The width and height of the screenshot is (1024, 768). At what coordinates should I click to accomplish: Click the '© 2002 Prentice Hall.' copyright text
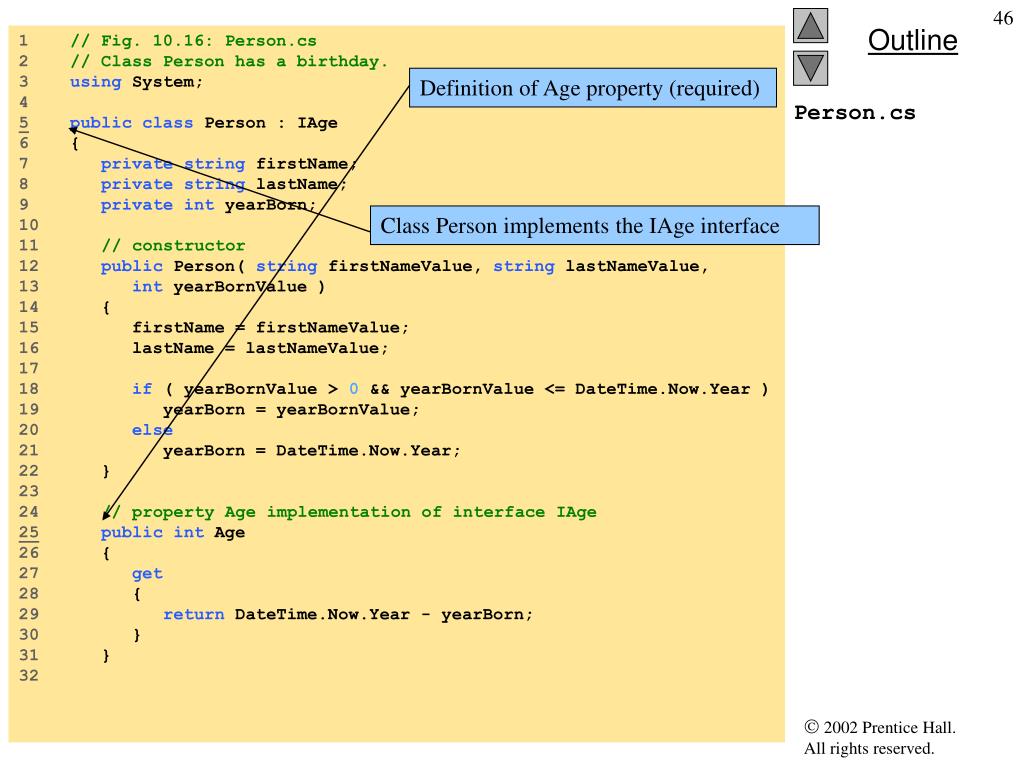880,728
